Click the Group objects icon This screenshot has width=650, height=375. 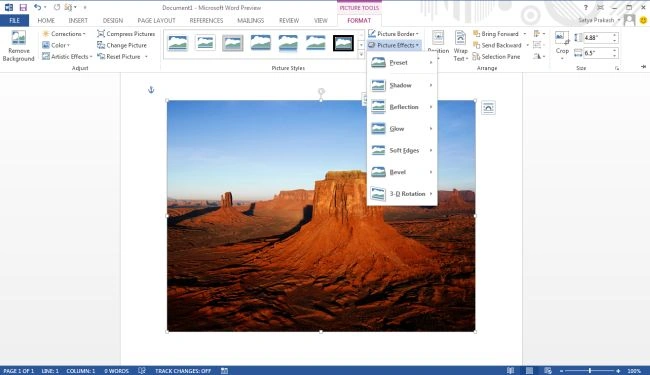pos(539,45)
